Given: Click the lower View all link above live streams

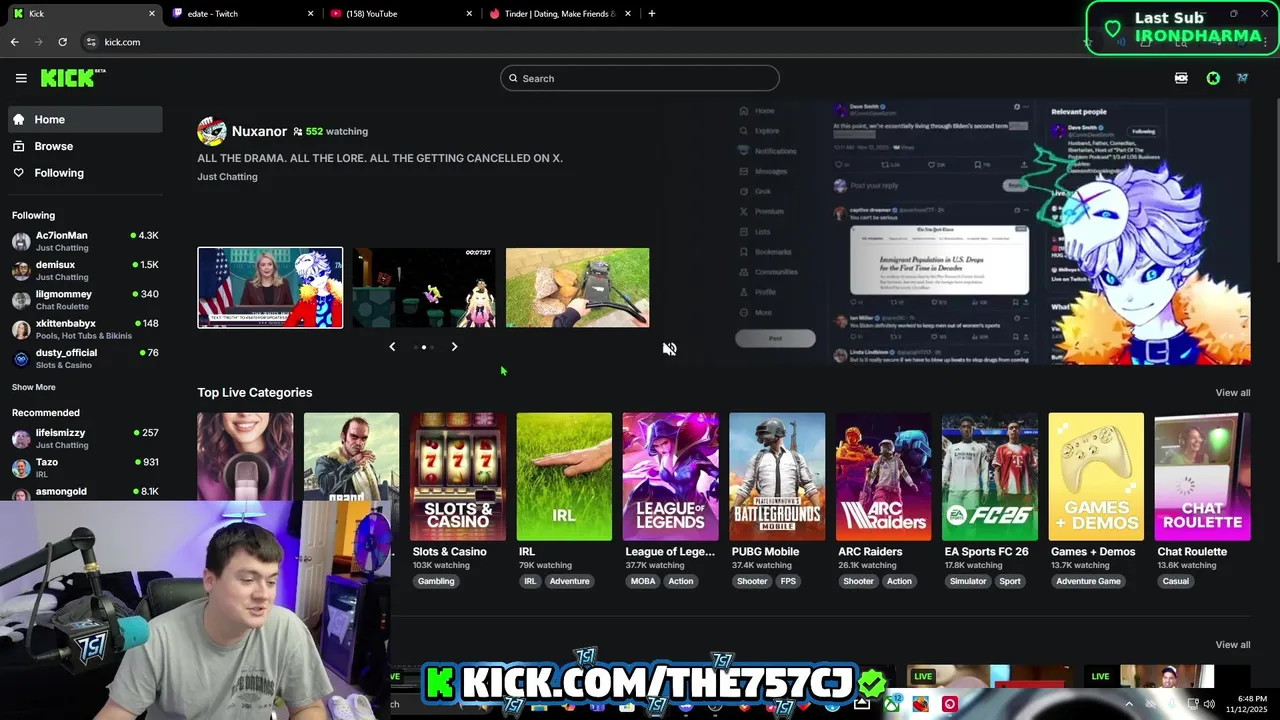Looking at the screenshot, I should pyautogui.click(x=1232, y=645).
